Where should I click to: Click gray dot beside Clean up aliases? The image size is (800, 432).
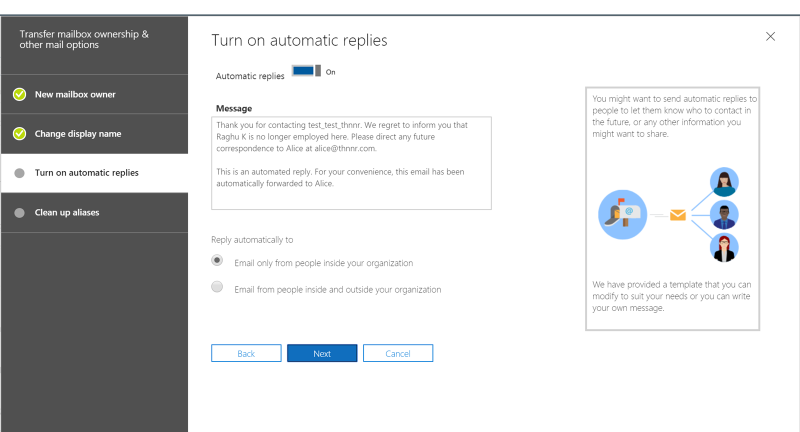pyautogui.click(x=19, y=212)
